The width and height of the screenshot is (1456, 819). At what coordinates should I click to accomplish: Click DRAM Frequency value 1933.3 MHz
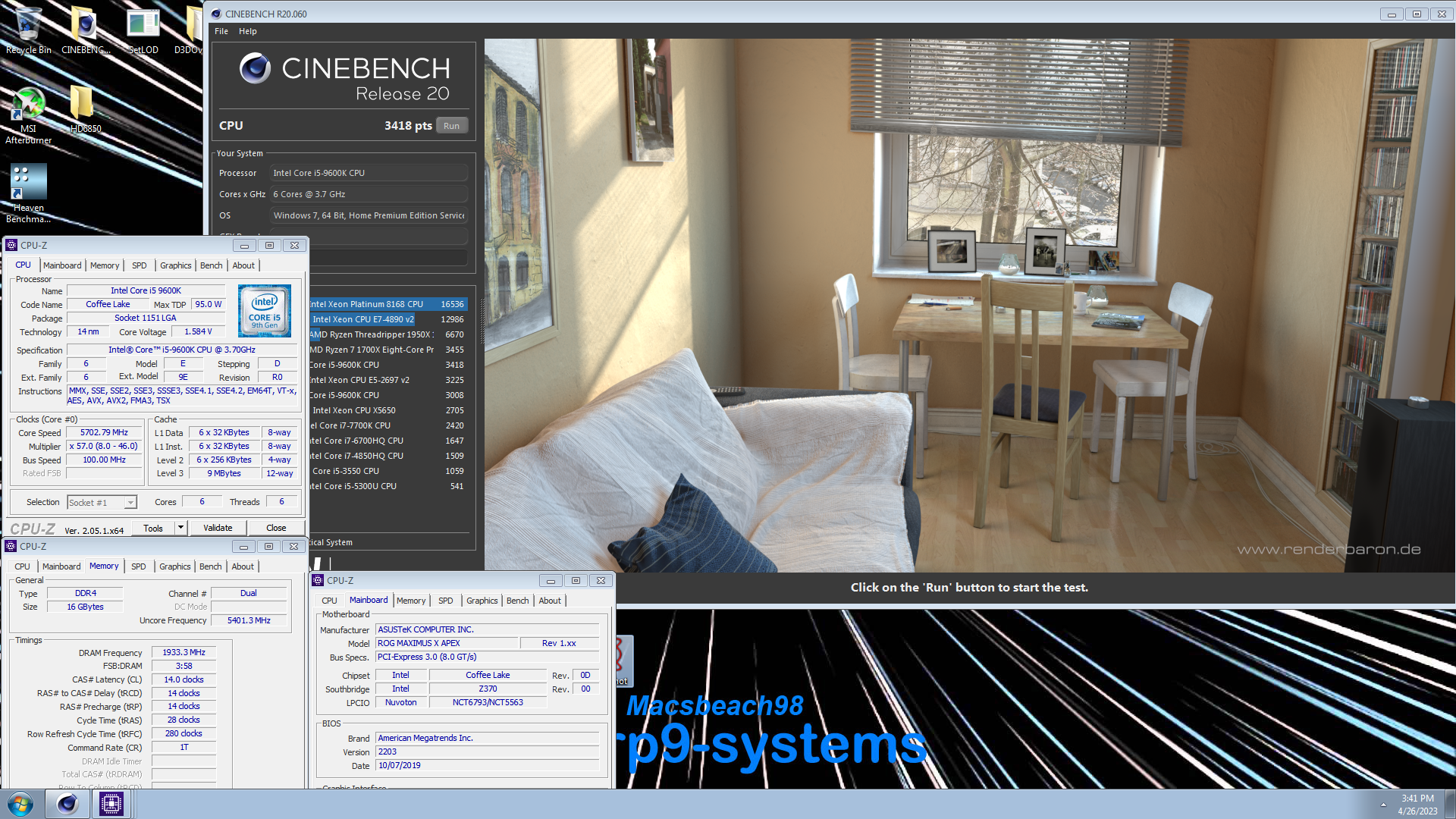pos(184,652)
